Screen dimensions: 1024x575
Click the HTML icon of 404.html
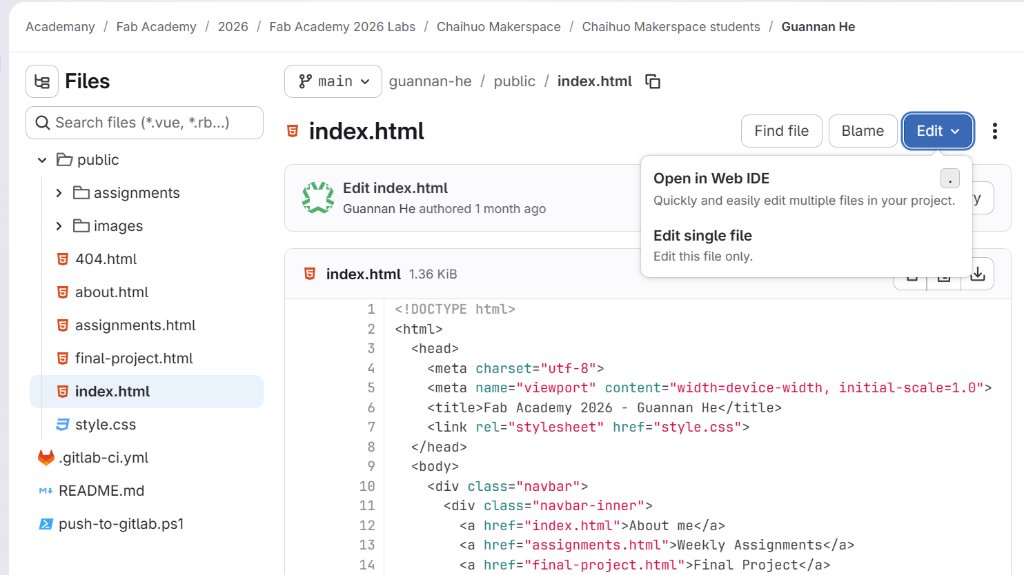click(63, 259)
